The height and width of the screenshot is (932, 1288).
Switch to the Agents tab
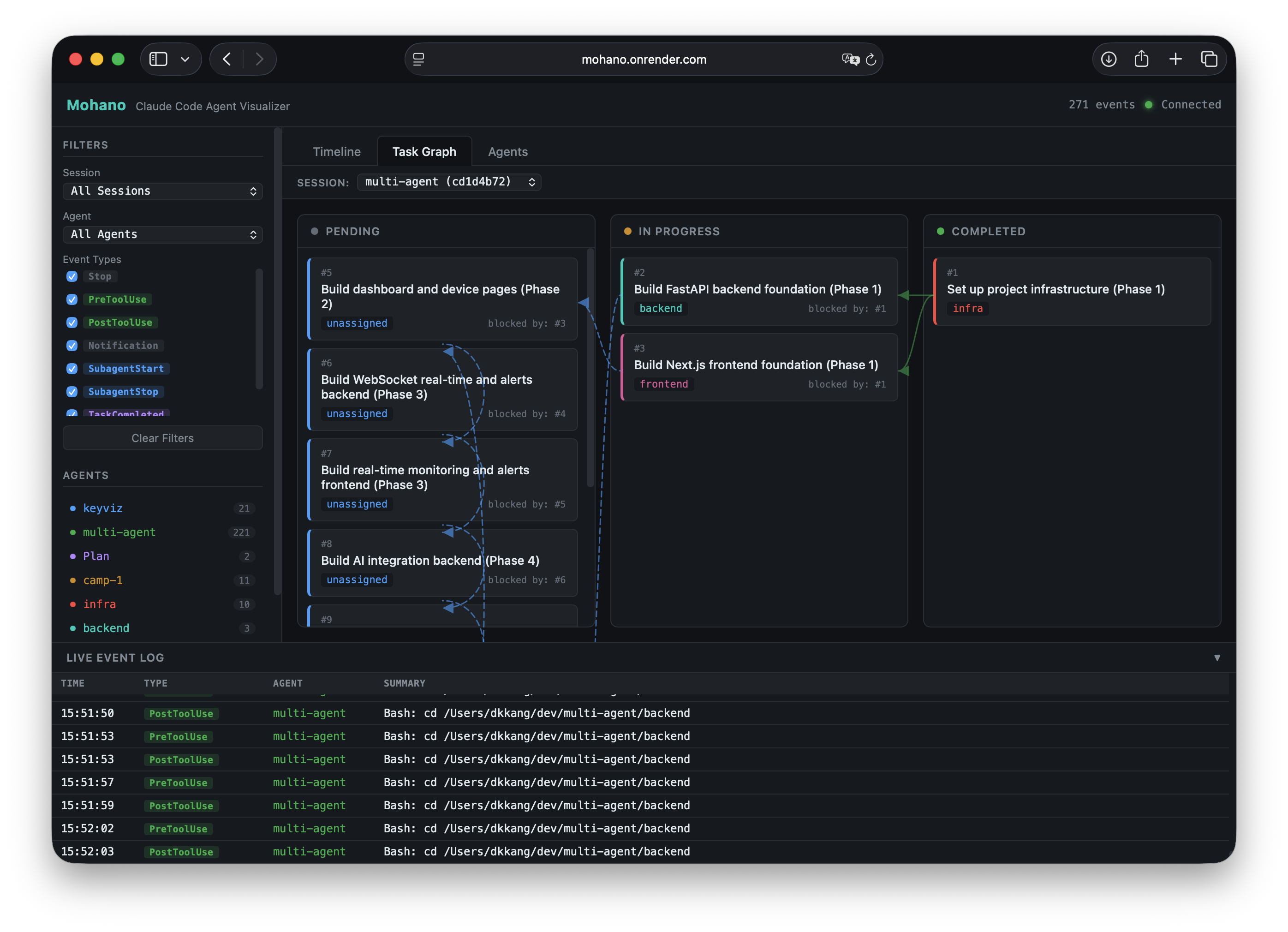click(507, 151)
